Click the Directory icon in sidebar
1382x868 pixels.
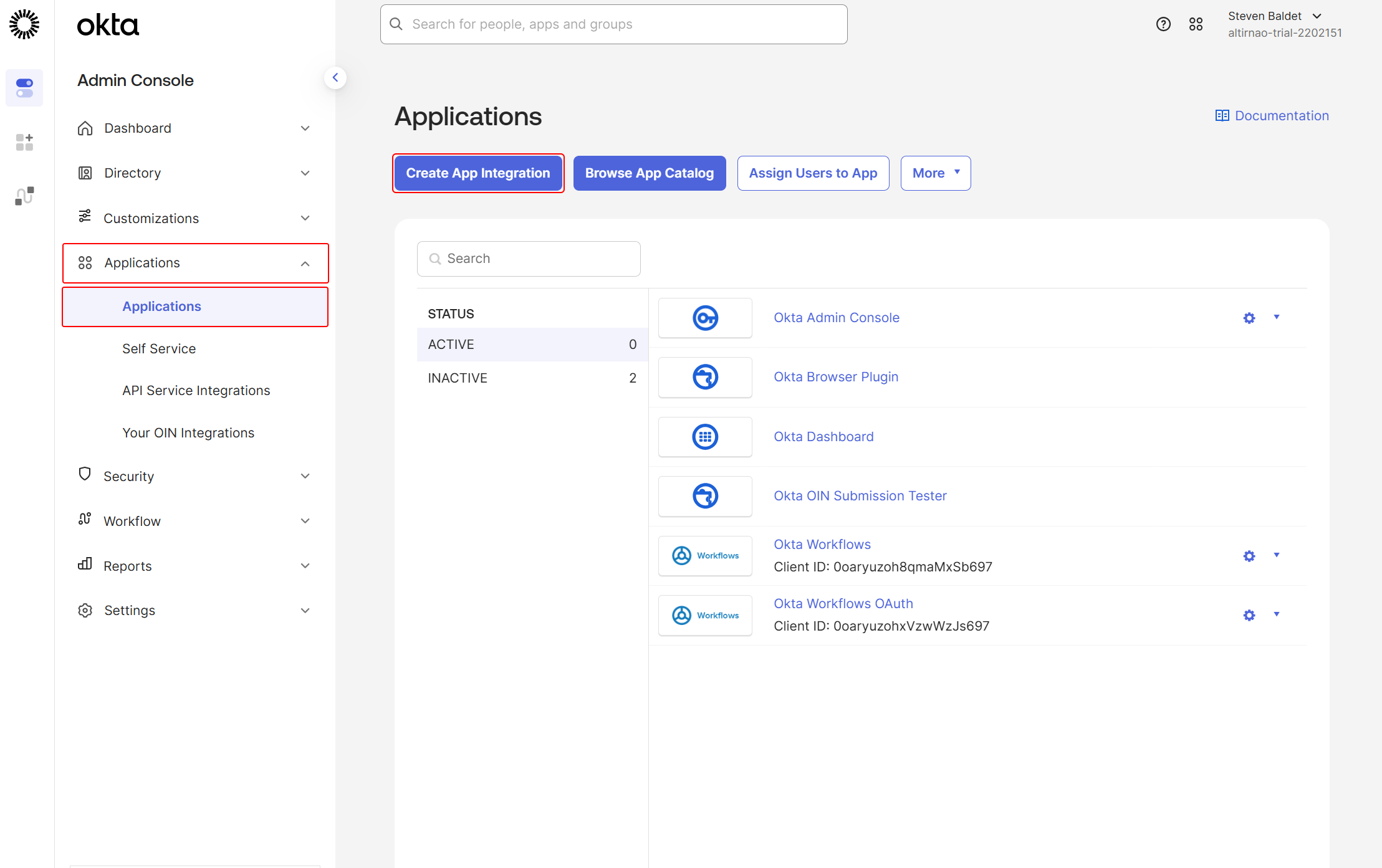85,173
